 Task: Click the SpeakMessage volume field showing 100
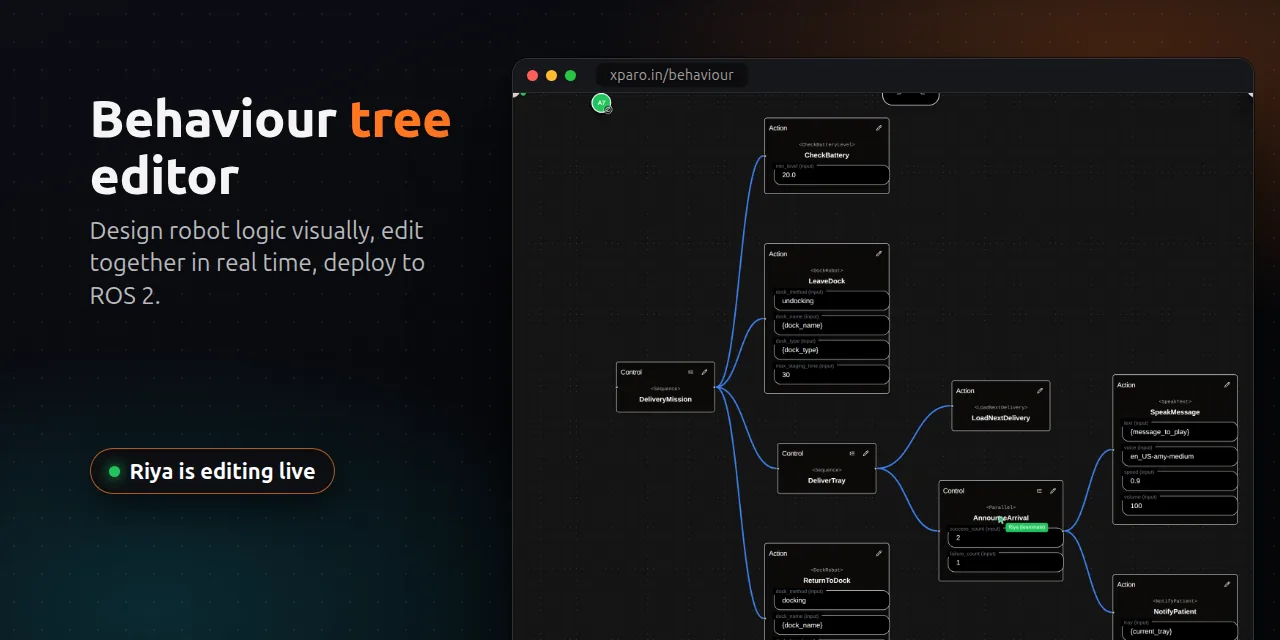1180,506
